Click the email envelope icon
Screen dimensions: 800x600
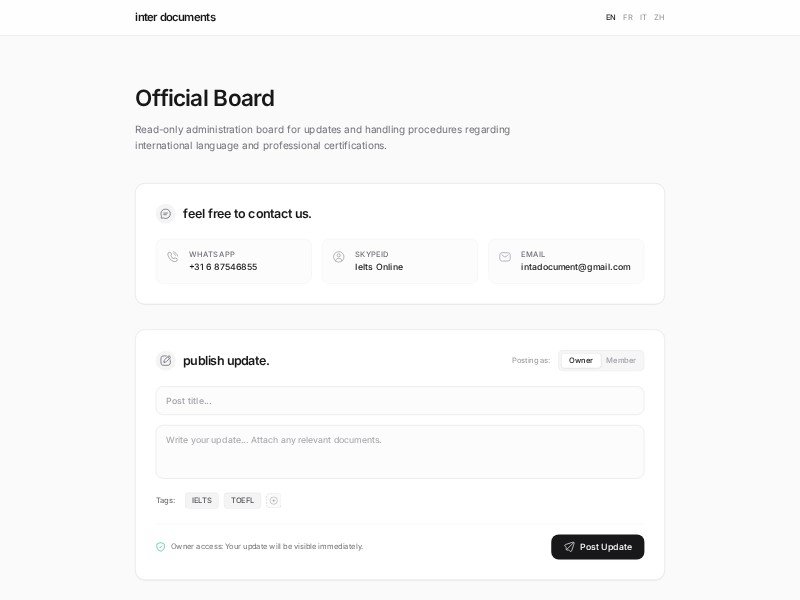(505, 257)
